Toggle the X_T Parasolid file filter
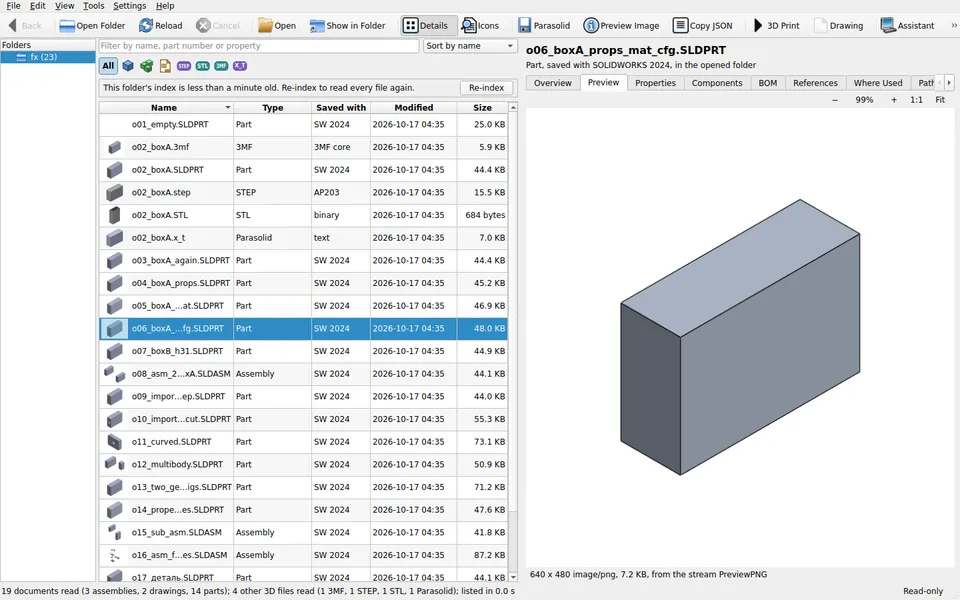The width and height of the screenshot is (960, 600). (240, 66)
